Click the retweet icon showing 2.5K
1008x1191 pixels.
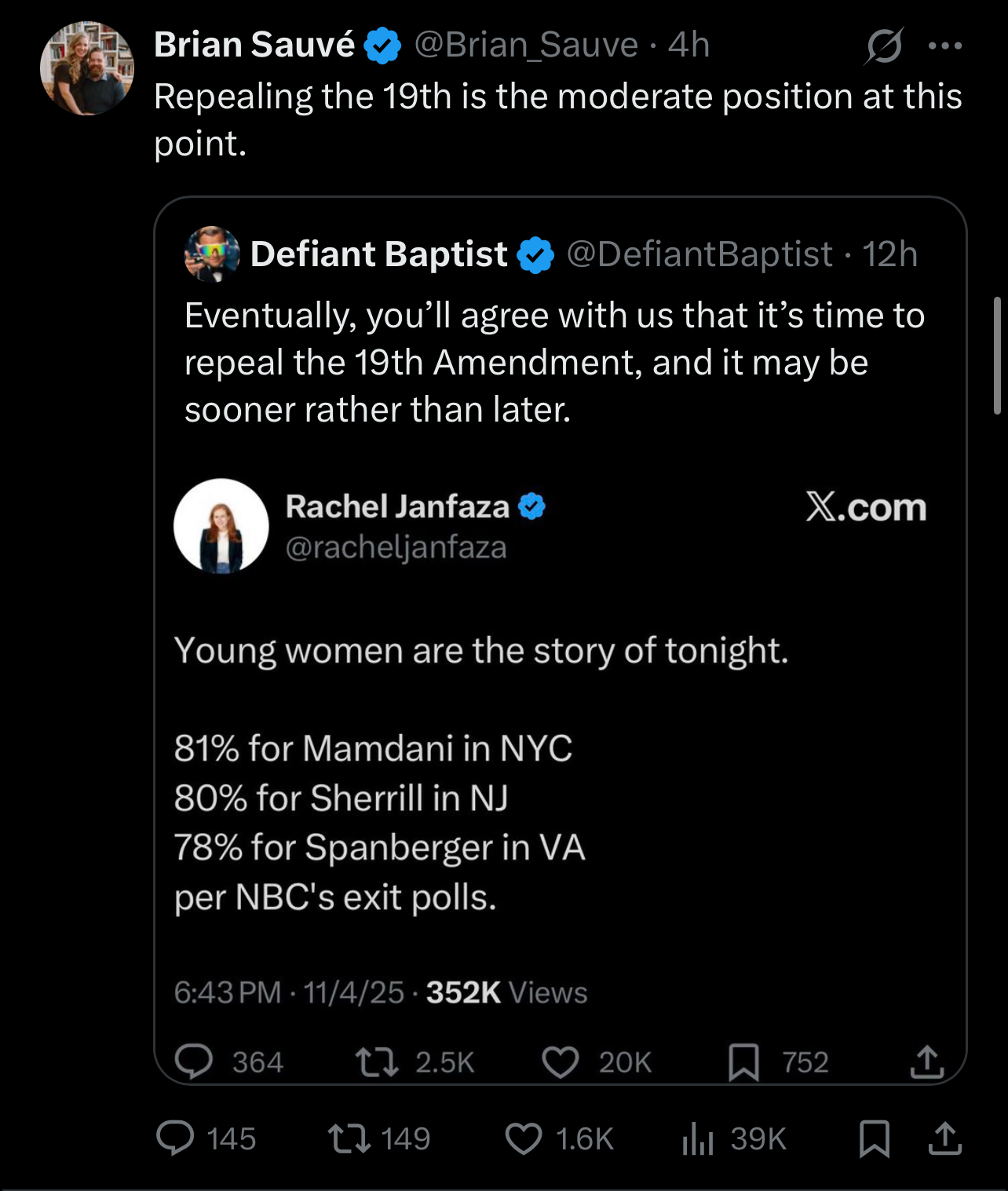[x=377, y=1062]
